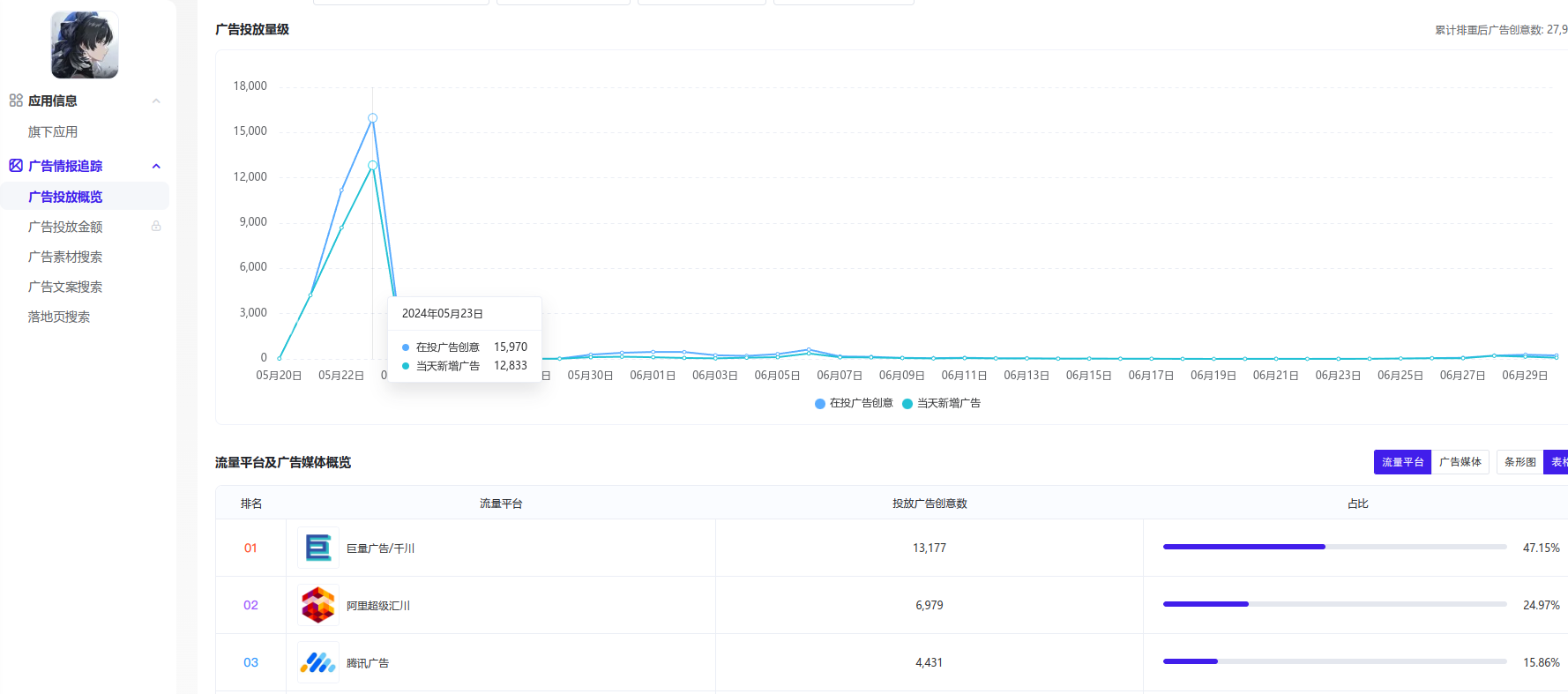Toggle 在投广告创意 legend series
Screen dimensions: 1568x694
[x=854, y=403]
